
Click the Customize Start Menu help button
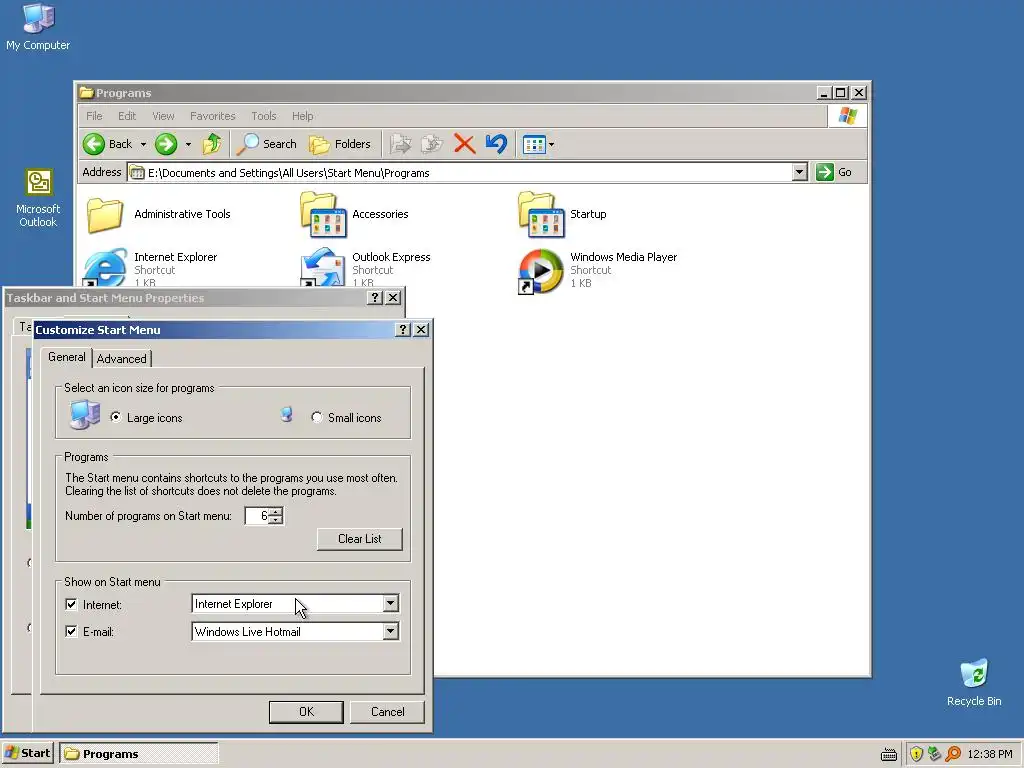pos(403,330)
